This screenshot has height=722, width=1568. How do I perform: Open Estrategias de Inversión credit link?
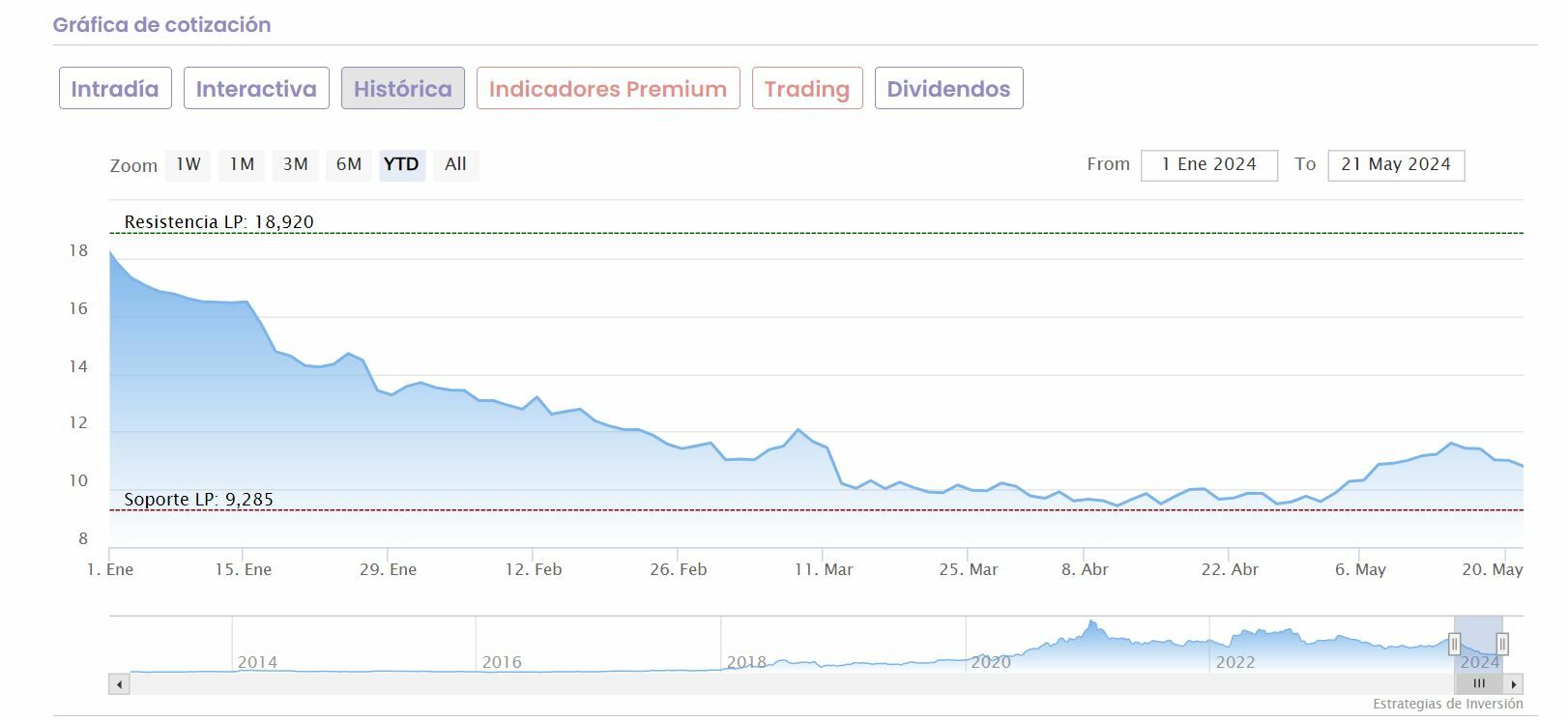point(1447,705)
